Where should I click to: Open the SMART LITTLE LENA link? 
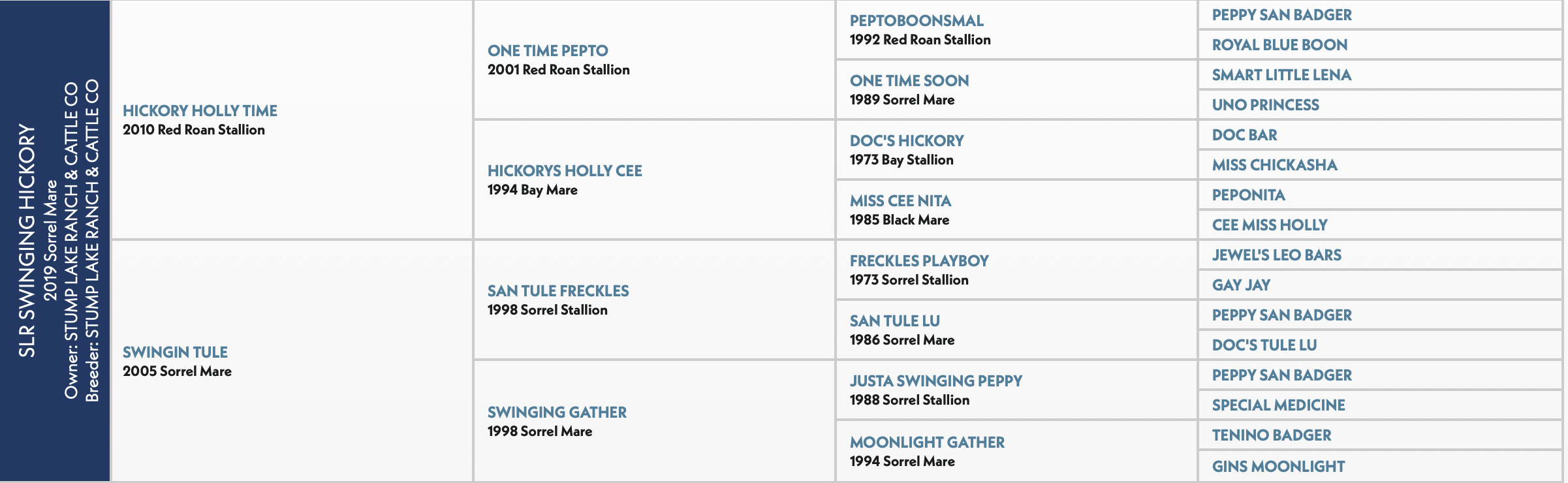(1281, 75)
